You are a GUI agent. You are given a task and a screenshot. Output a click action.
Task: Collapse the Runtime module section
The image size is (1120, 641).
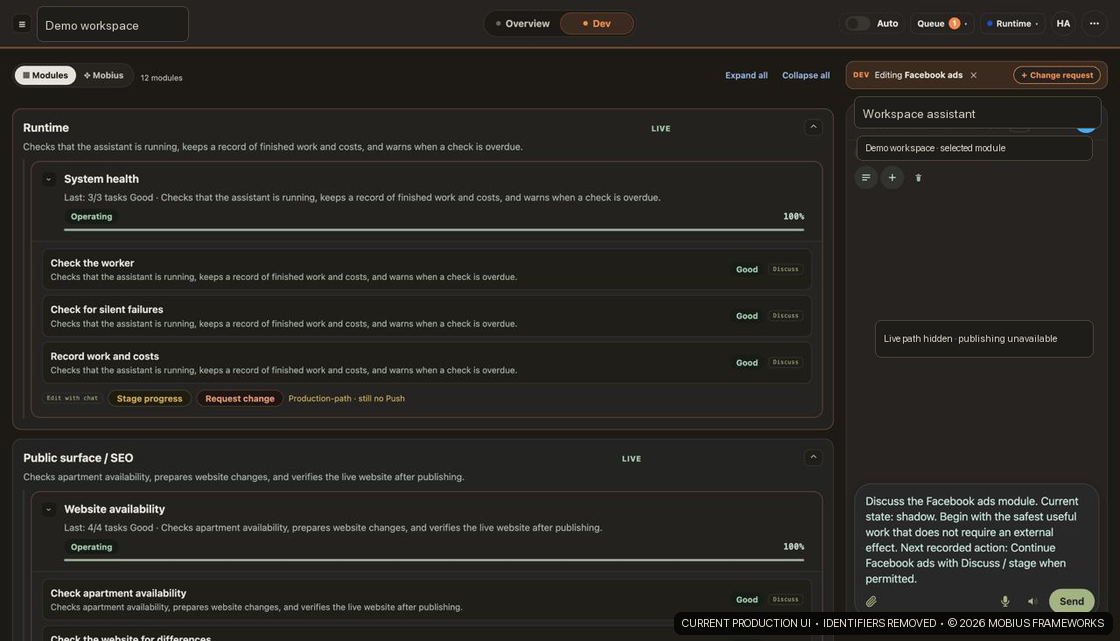813,127
